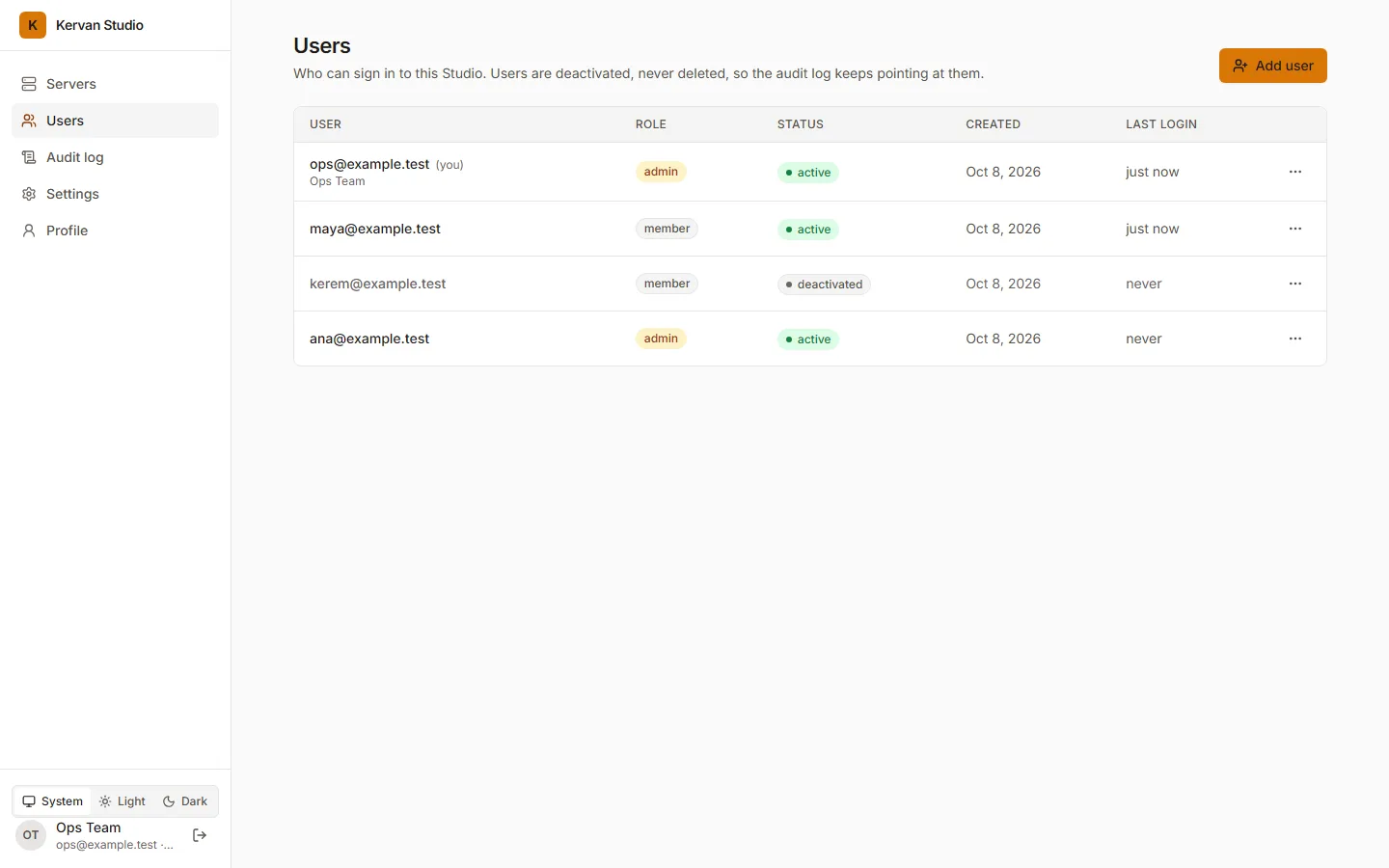Click active status in ana@example.test row

click(x=808, y=339)
